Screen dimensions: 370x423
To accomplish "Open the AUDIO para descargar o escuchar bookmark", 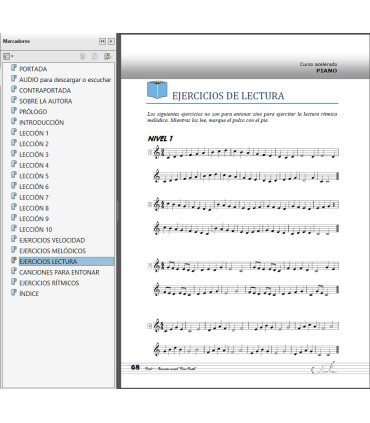I will (x=65, y=80).
